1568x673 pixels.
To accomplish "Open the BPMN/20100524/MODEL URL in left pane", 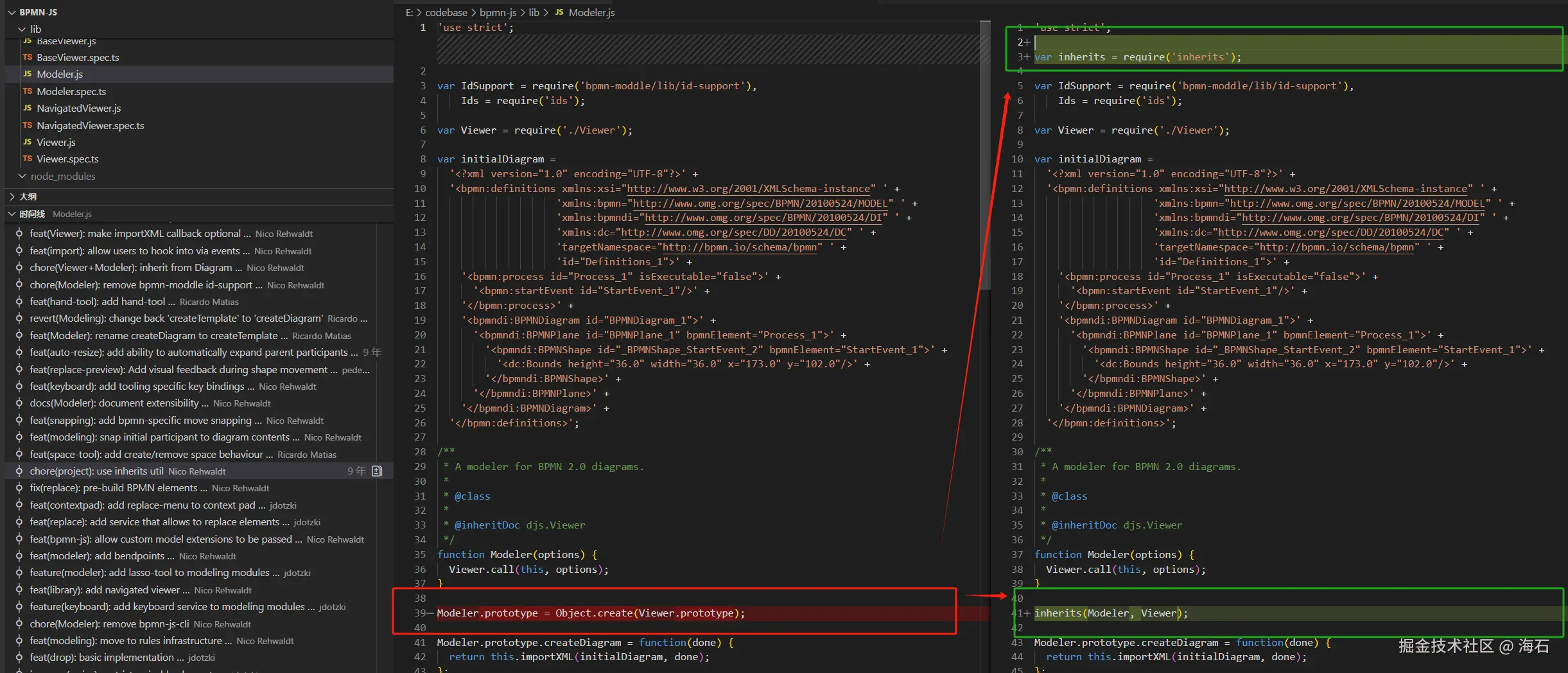I will tap(760, 204).
